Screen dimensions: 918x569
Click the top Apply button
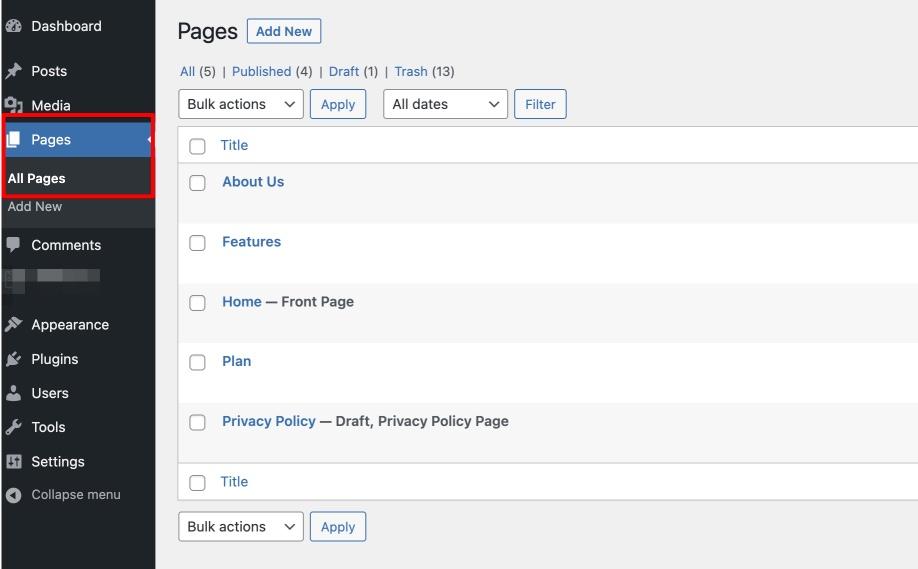[x=338, y=104]
